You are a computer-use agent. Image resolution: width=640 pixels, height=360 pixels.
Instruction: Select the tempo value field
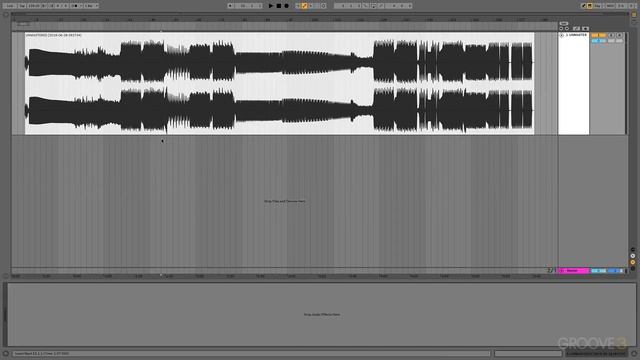click(33, 6)
